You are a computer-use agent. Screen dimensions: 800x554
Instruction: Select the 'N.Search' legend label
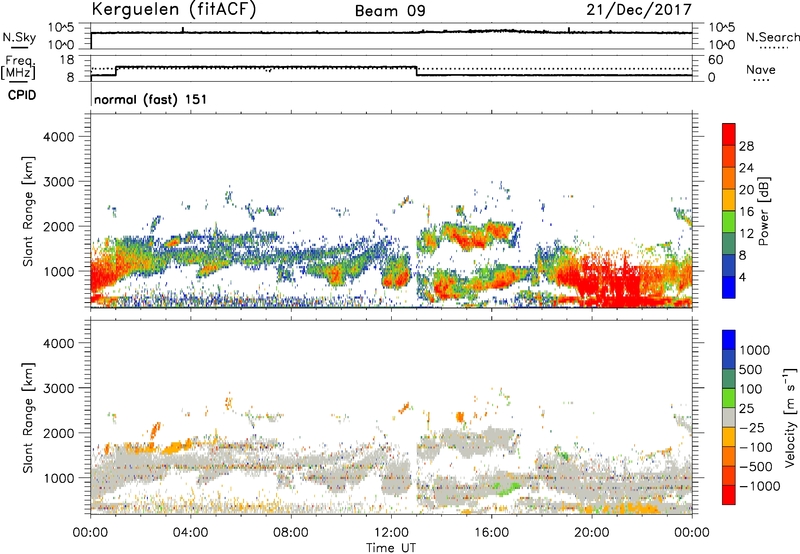772,37
